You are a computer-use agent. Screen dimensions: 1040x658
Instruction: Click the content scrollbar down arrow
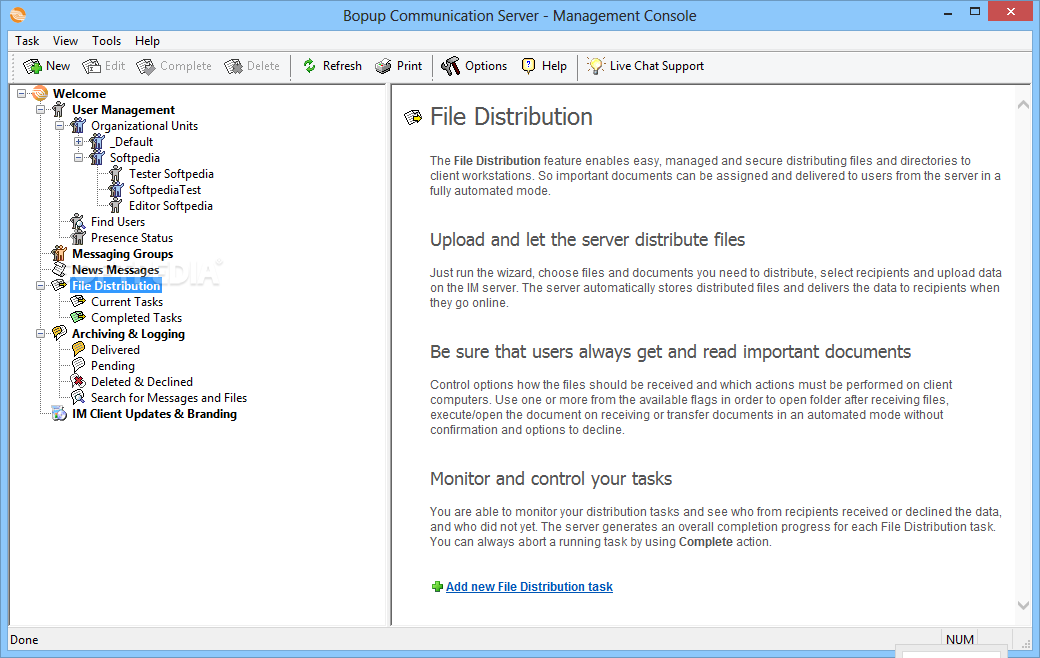pyautogui.click(x=1023, y=605)
